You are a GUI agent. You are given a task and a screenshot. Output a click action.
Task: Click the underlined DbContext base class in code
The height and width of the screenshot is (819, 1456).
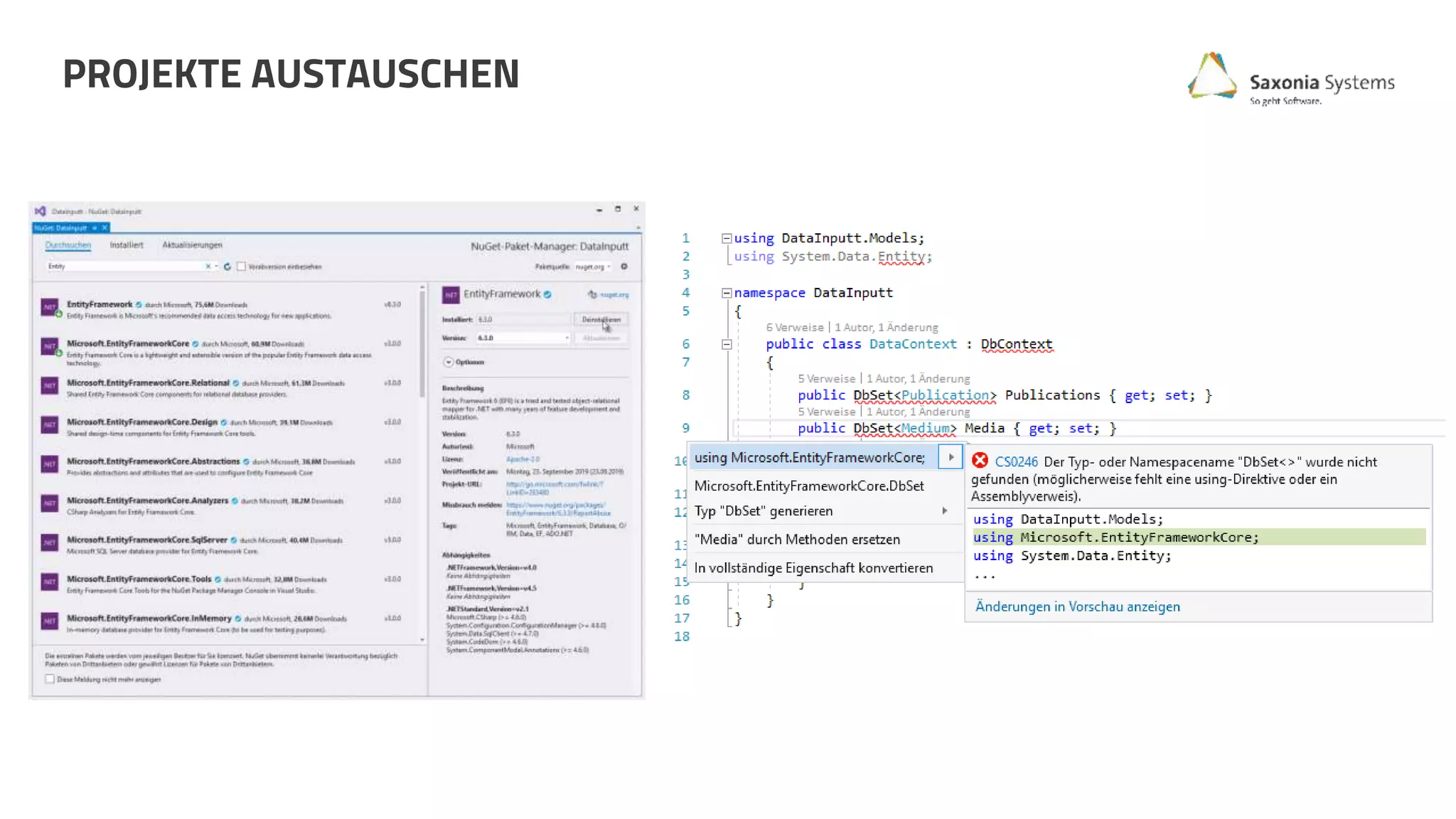click(1017, 344)
